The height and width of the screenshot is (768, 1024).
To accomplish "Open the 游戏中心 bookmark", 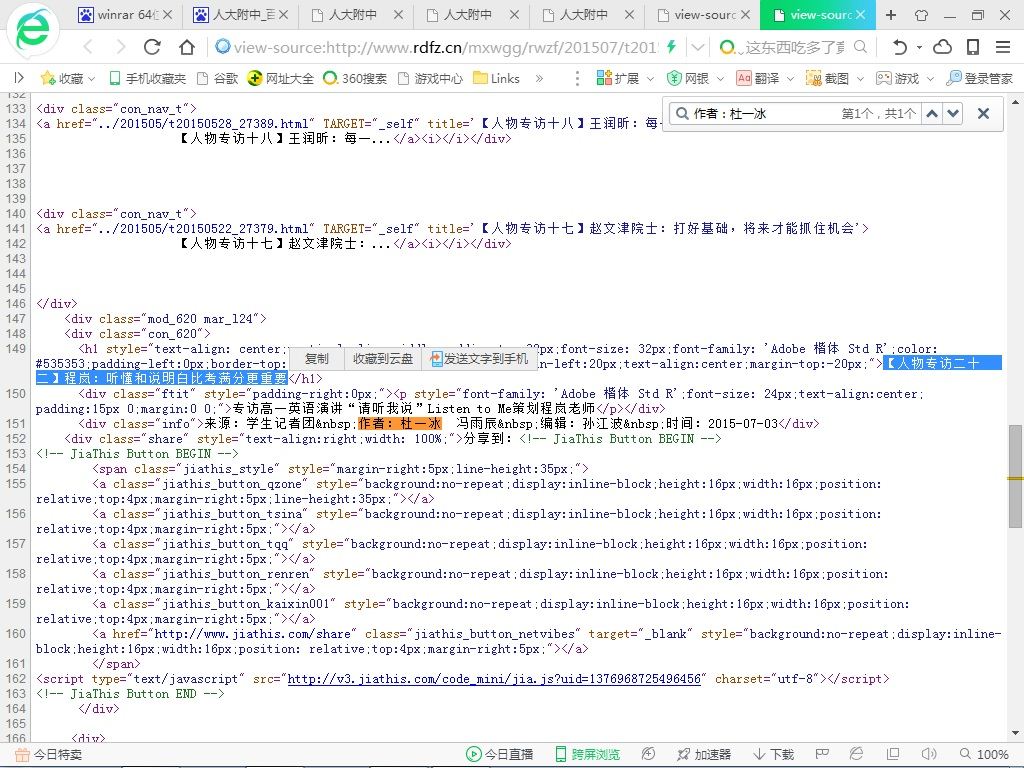I will coord(430,78).
